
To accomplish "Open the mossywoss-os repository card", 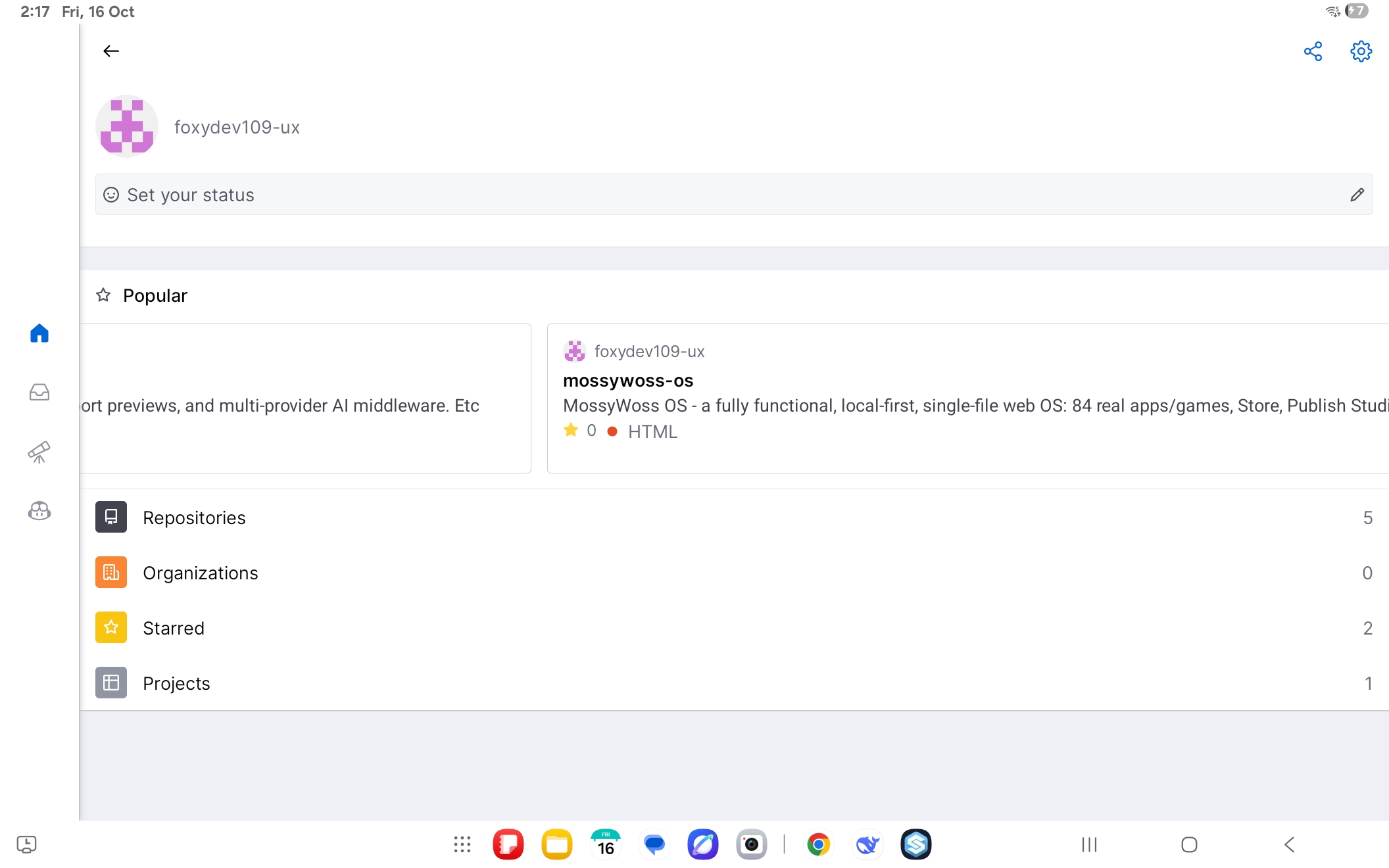I will pyautogui.click(x=968, y=398).
